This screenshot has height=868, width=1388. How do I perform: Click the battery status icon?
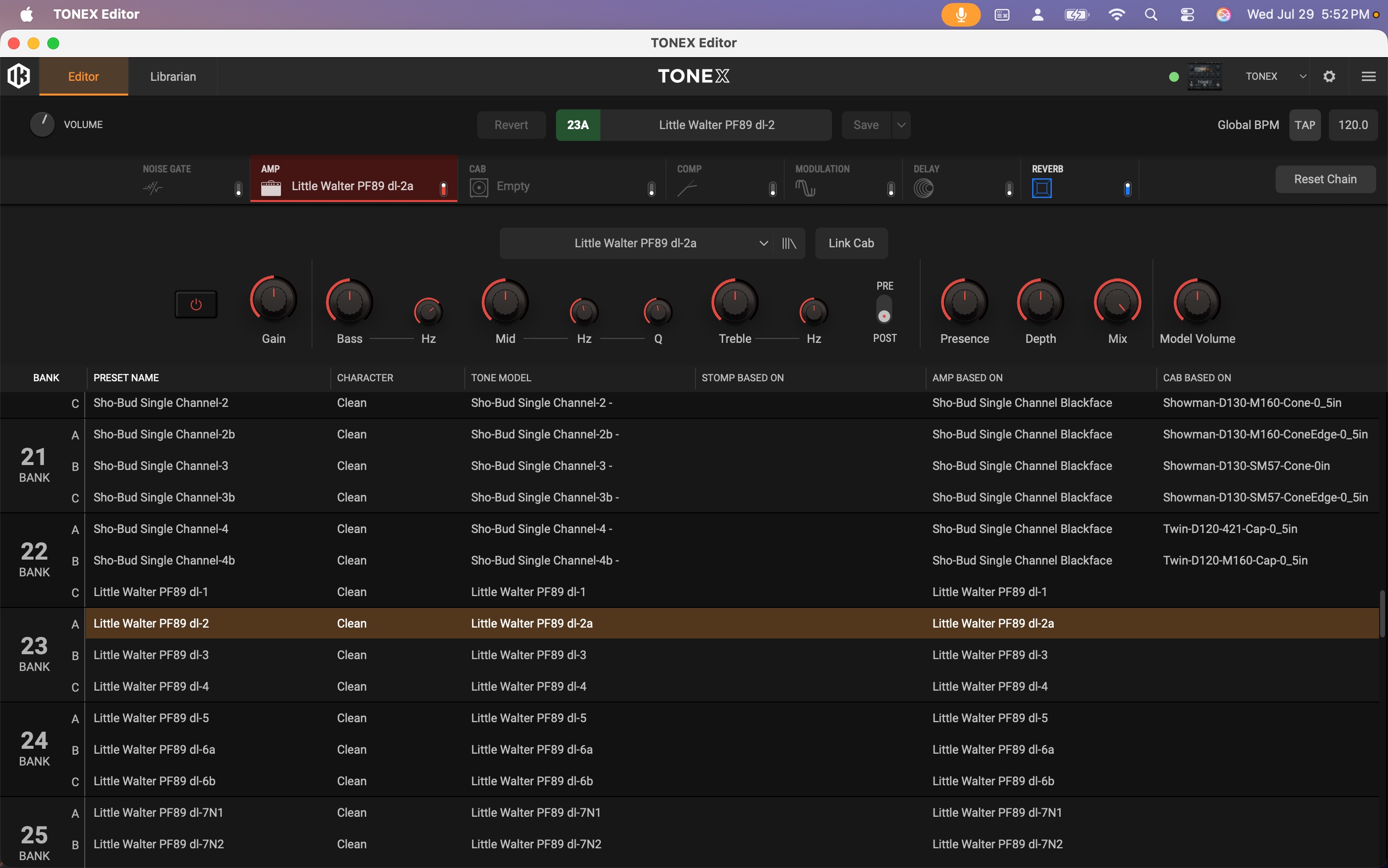click(1077, 14)
